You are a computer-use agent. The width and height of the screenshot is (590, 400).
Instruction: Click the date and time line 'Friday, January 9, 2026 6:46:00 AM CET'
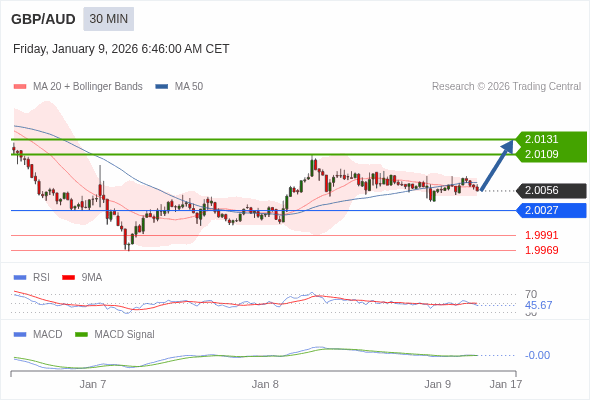121,49
